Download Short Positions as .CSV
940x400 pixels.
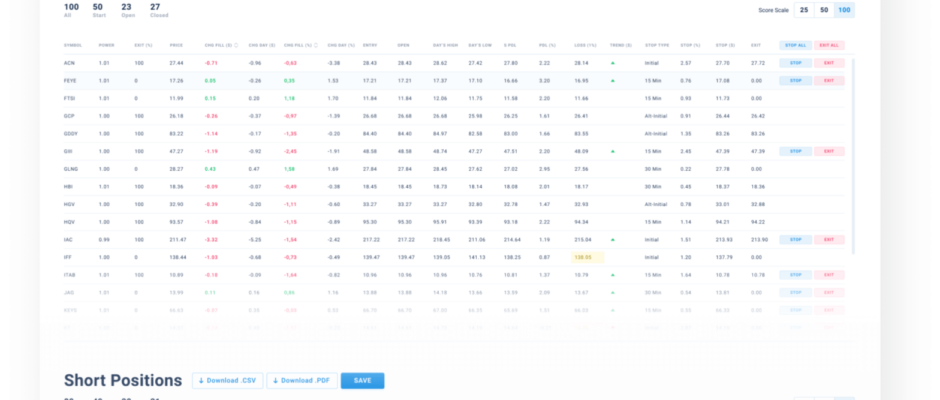click(227, 381)
